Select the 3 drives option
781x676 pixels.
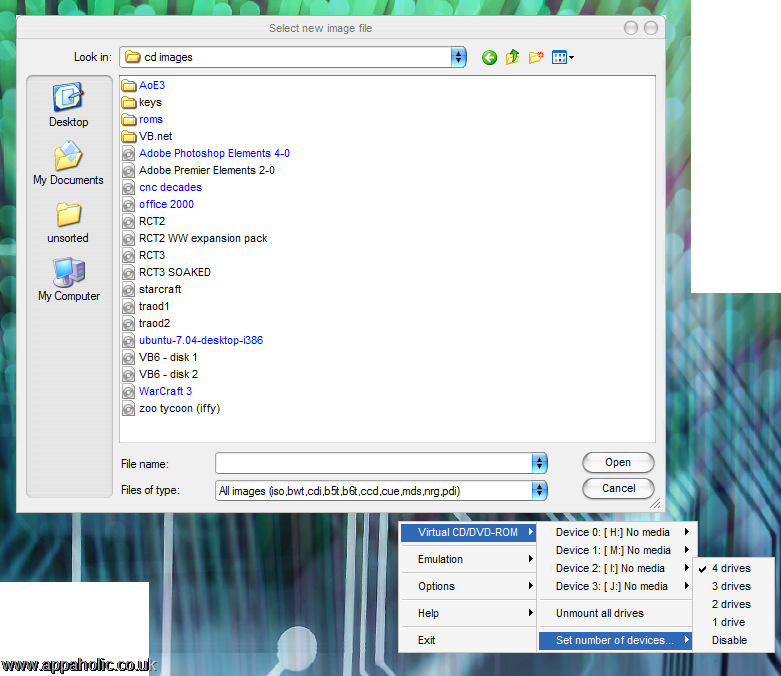(734, 586)
